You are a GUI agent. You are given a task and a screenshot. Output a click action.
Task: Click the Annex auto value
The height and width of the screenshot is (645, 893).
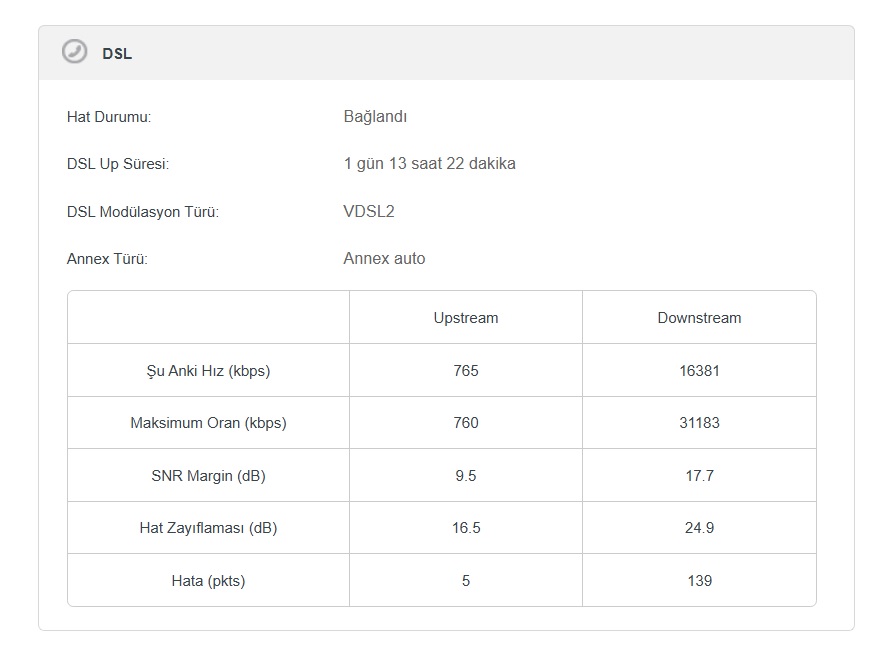pyautogui.click(x=384, y=258)
